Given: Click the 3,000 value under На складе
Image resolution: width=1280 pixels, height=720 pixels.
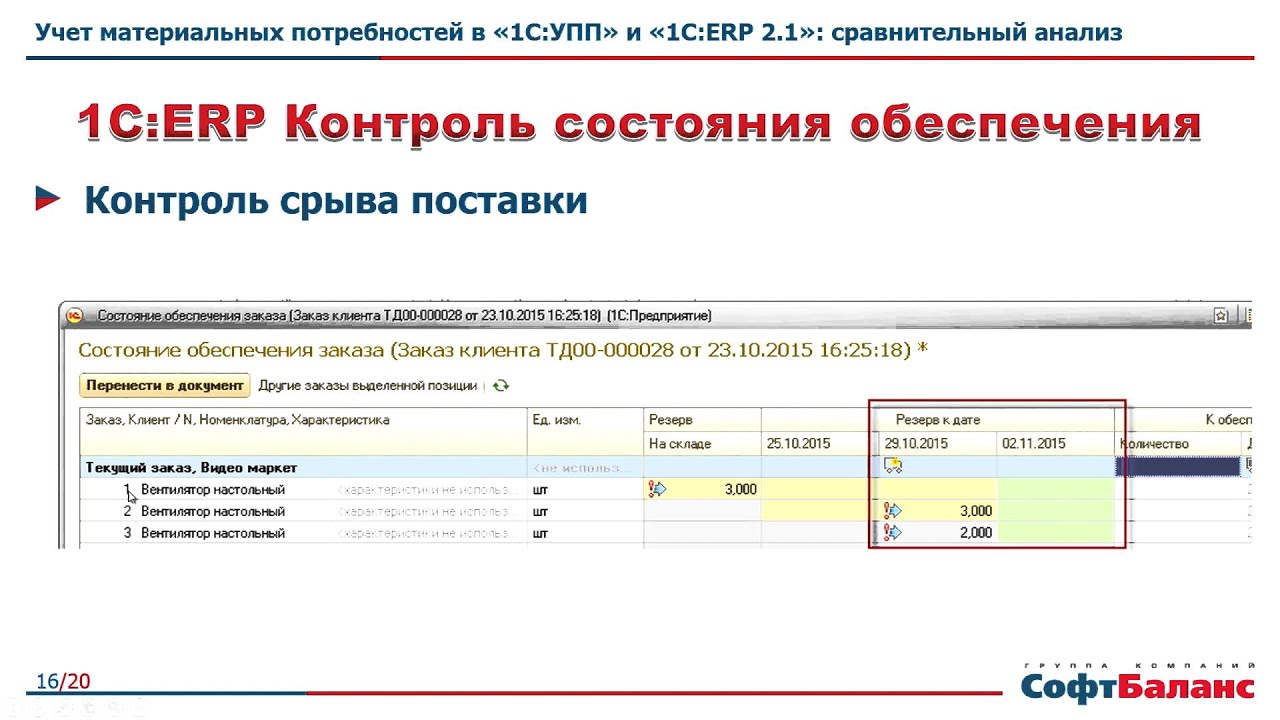Looking at the screenshot, I should (740, 489).
